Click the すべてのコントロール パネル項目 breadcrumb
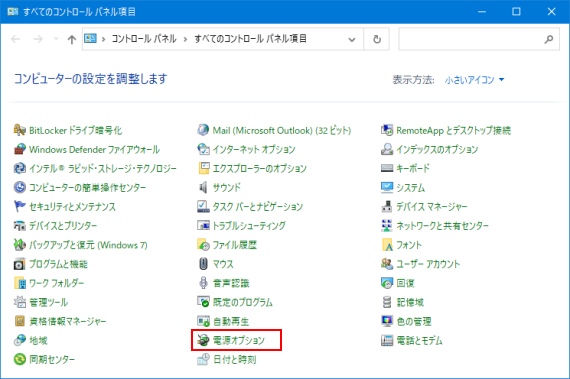Image resolution: width=570 pixels, height=379 pixels. [x=250, y=39]
